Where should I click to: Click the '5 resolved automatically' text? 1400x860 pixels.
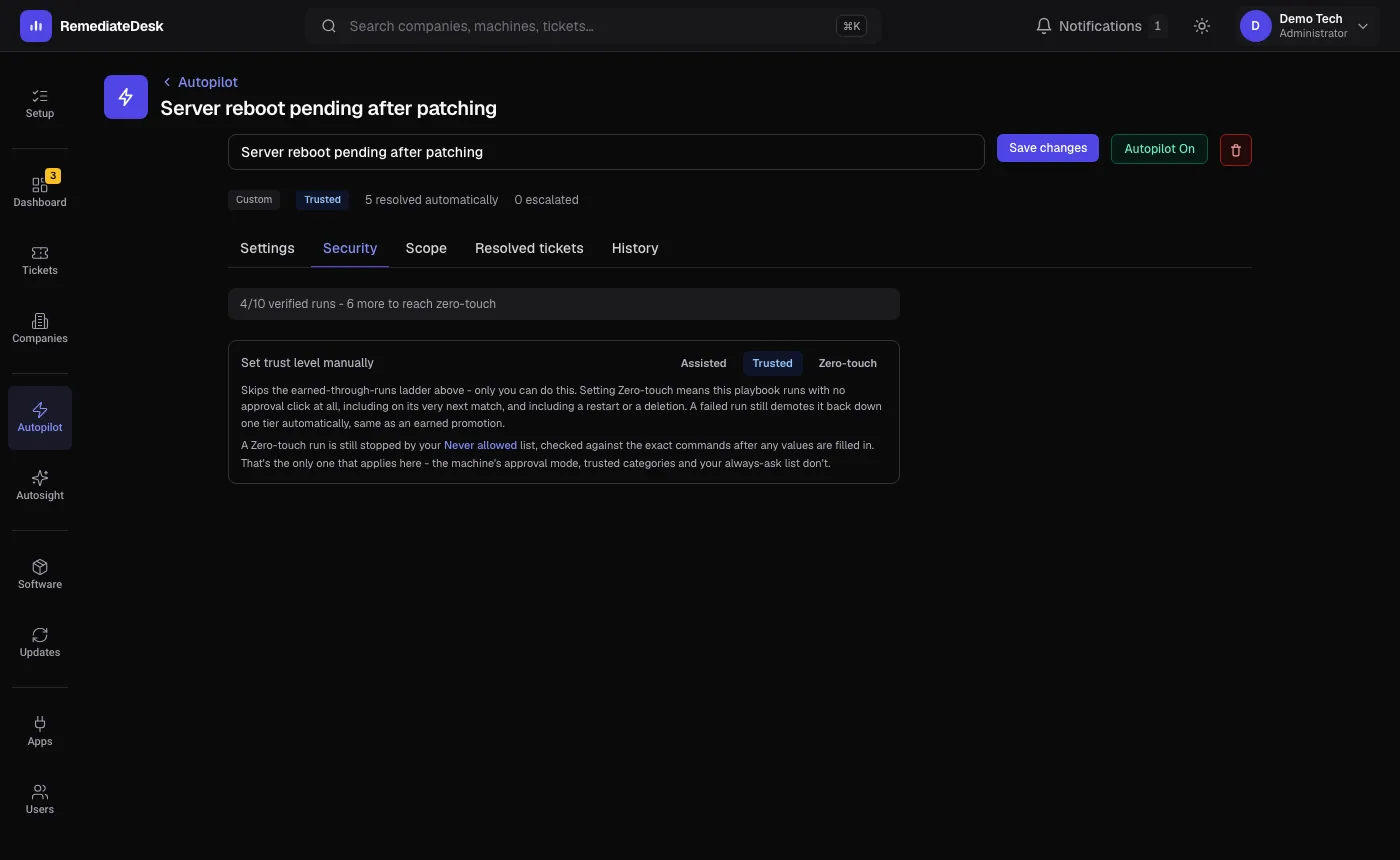(431, 200)
